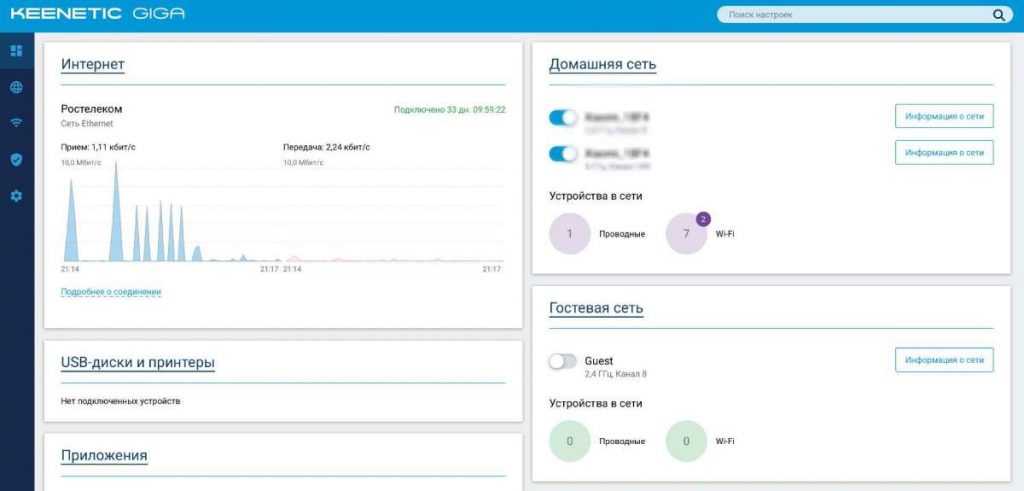Click the 'Приложения' panel heading
Image resolution: width=1024 pixels, height=491 pixels.
coord(104,456)
